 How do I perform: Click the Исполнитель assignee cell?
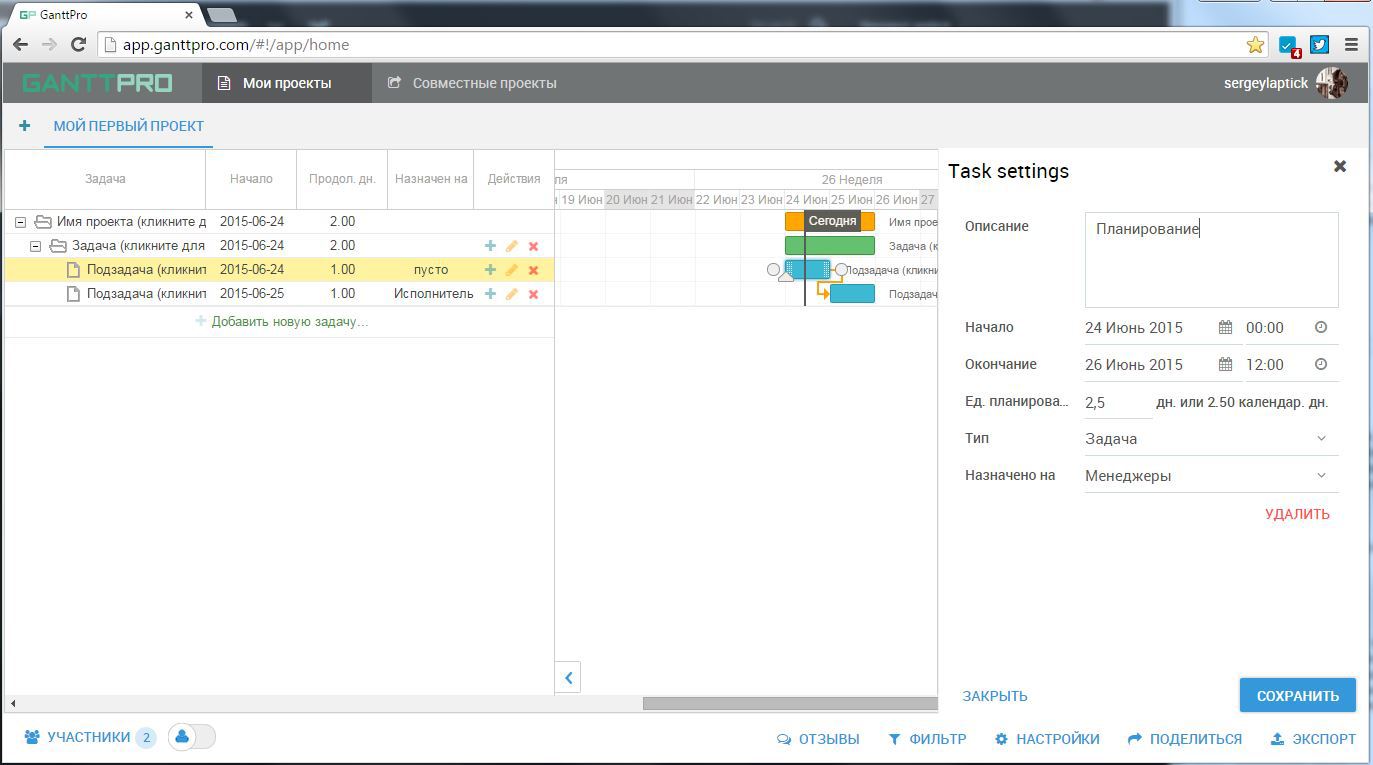(433, 293)
